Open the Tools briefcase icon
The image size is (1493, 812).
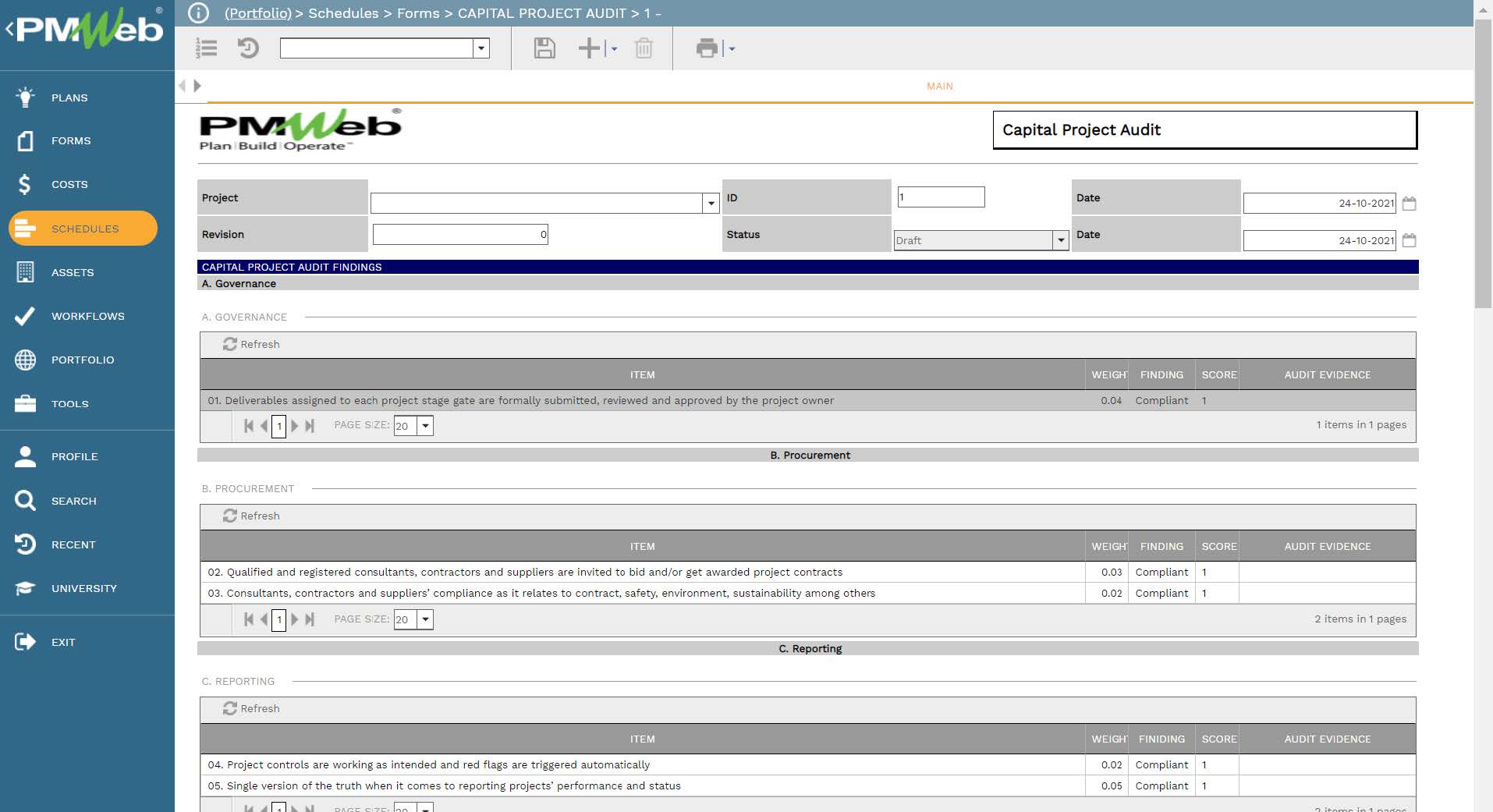coord(25,403)
